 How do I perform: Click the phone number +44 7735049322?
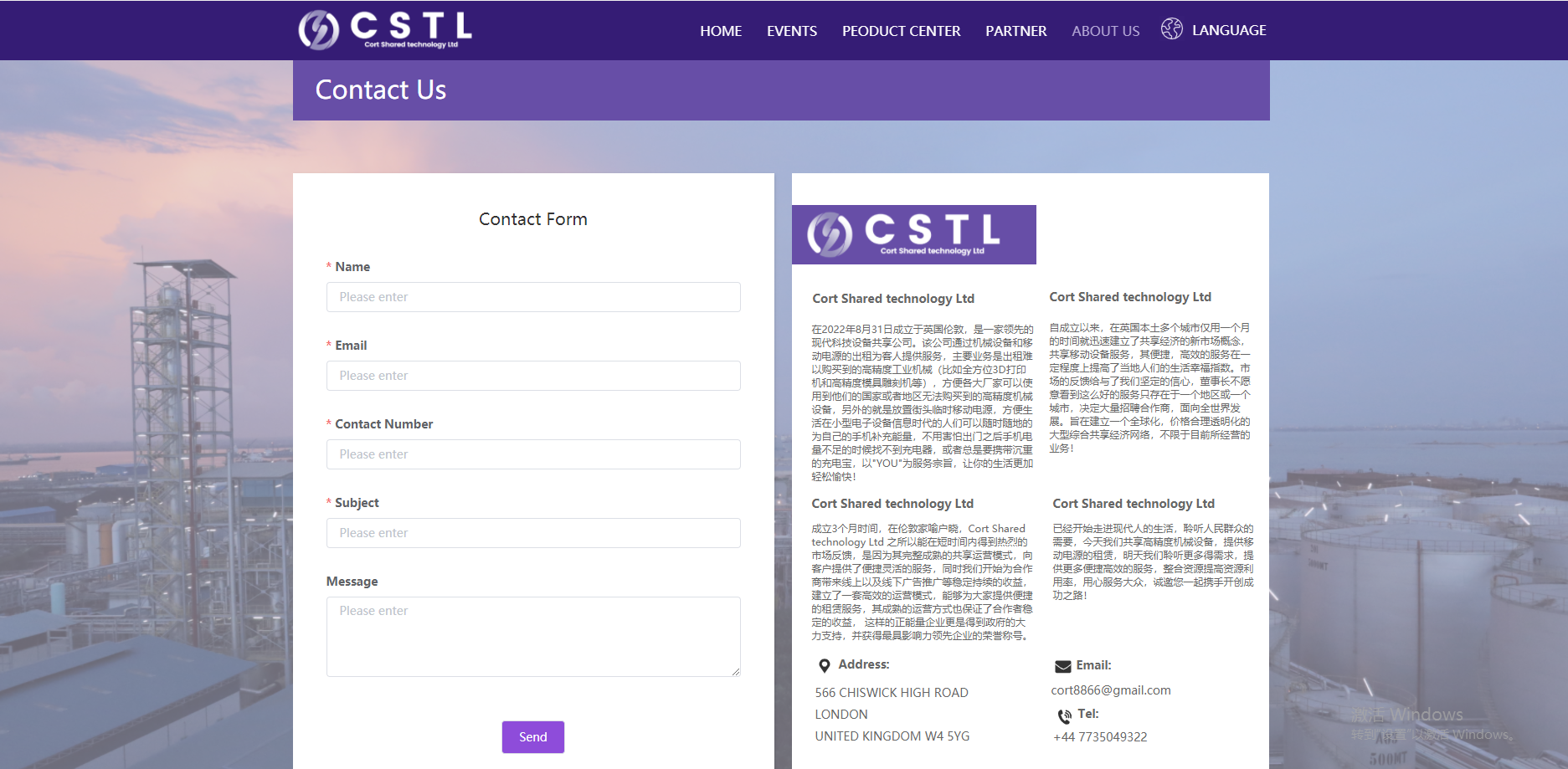click(1099, 736)
